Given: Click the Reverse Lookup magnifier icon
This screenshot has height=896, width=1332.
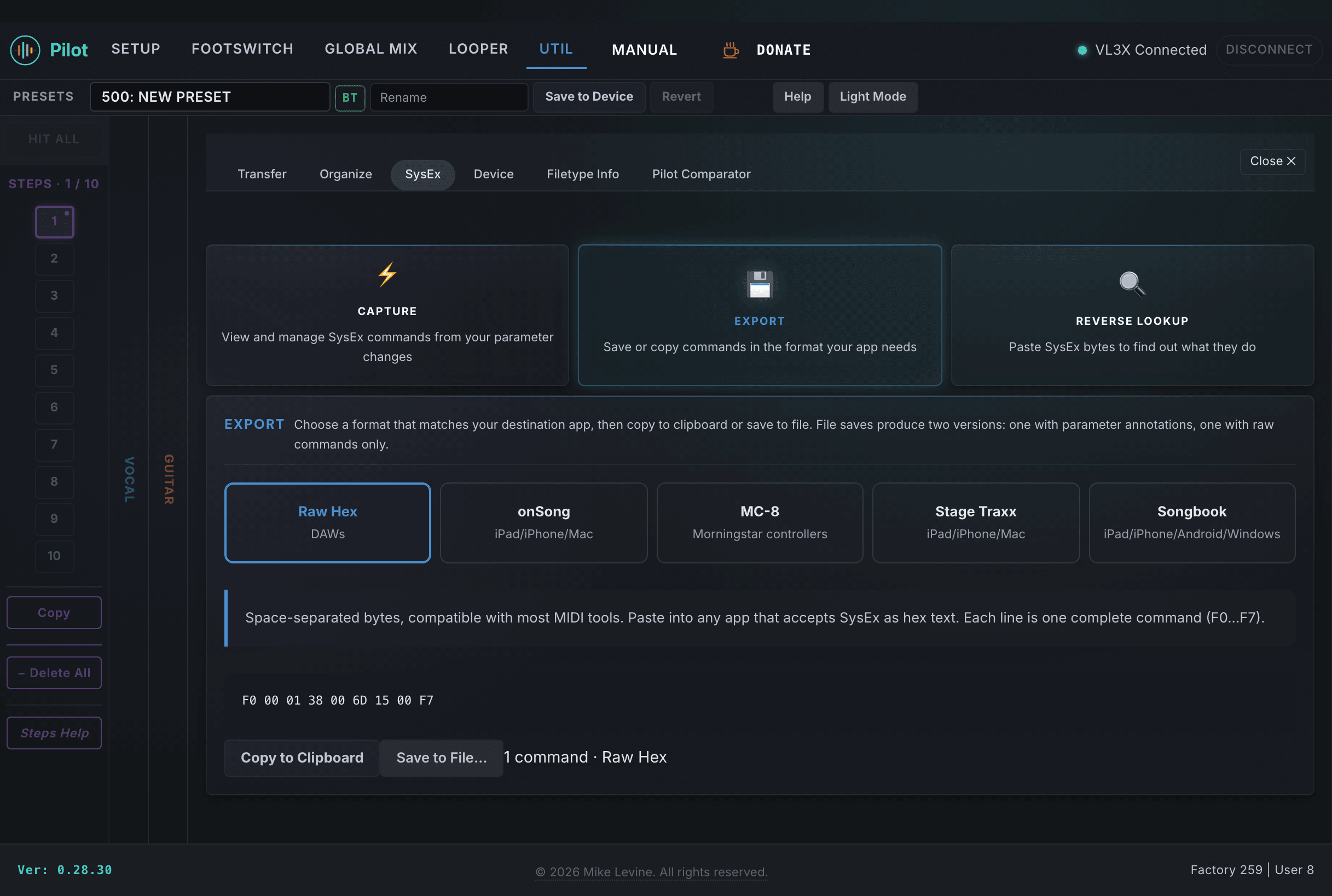Looking at the screenshot, I should tap(1132, 284).
